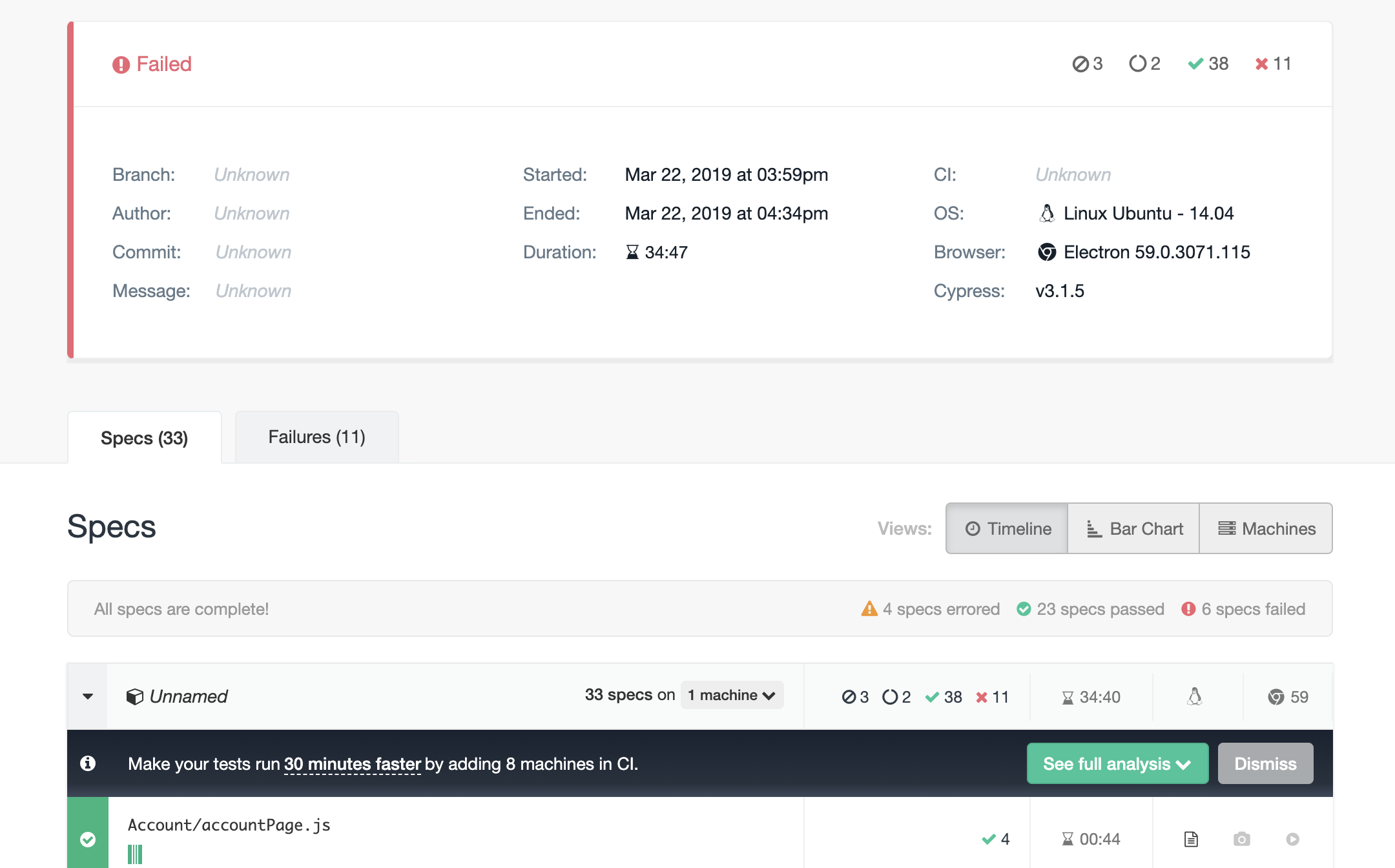Image resolution: width=1395 pixels, height=868 pixels.
Task: Collapse the Unnamed spec group
Action: [x=87, y=696]
